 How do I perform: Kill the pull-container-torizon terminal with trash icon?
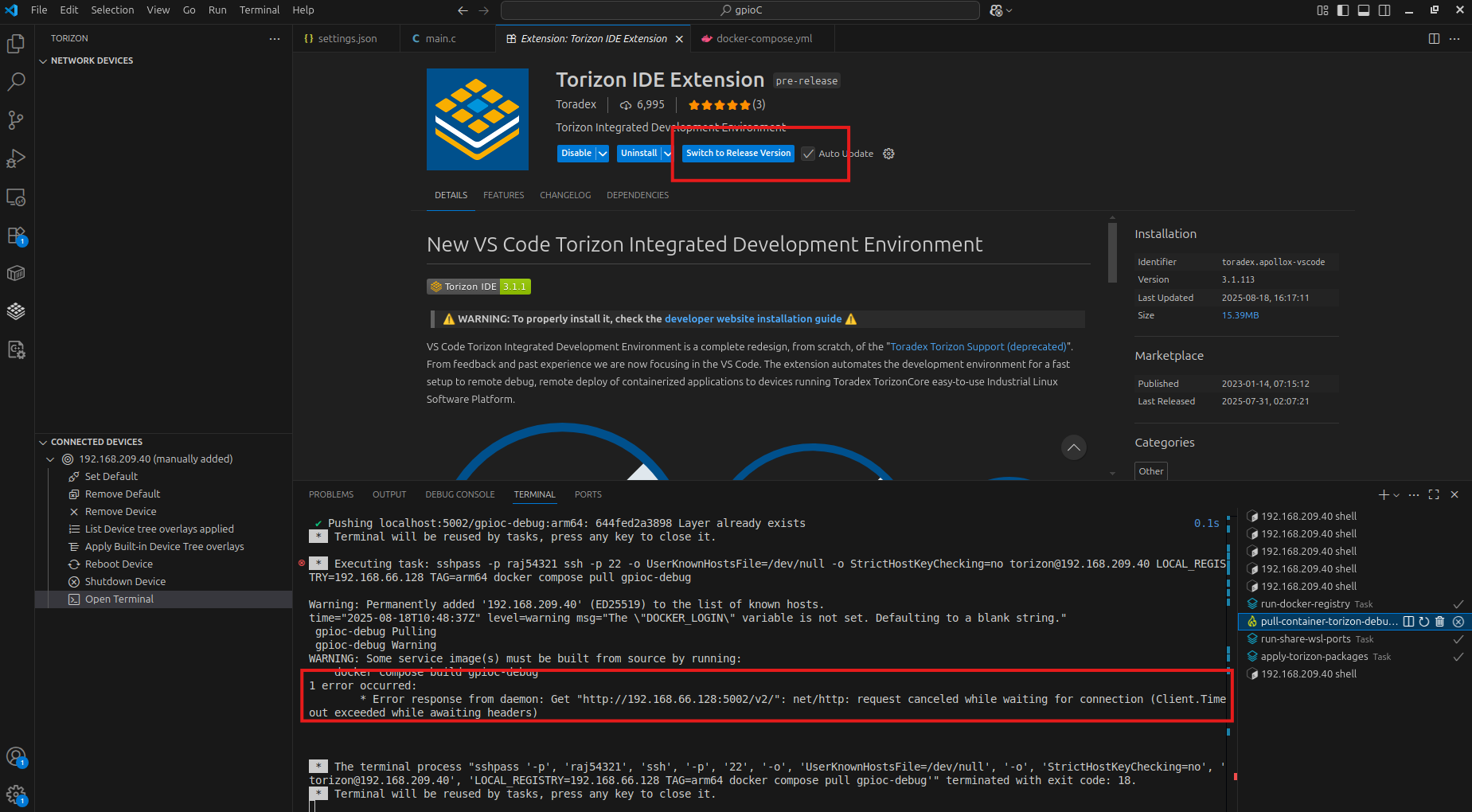[x=1439, y=622]
